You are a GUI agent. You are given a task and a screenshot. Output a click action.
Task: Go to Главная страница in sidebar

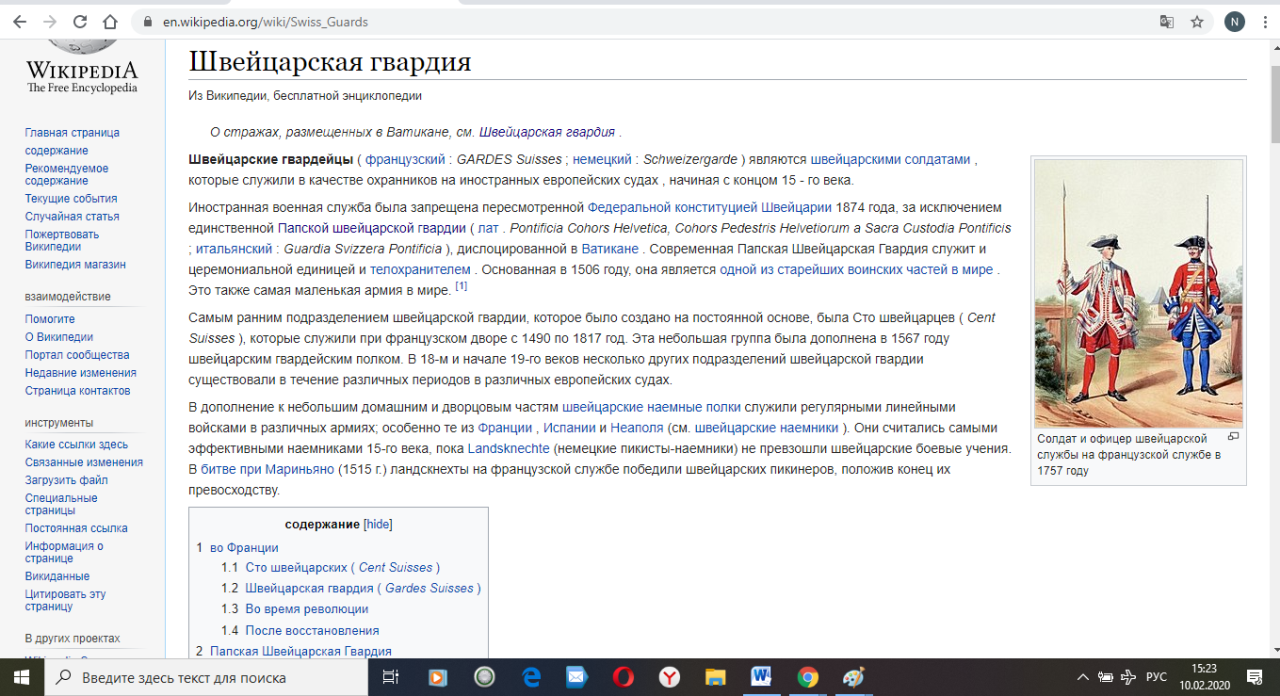(72, 132)
